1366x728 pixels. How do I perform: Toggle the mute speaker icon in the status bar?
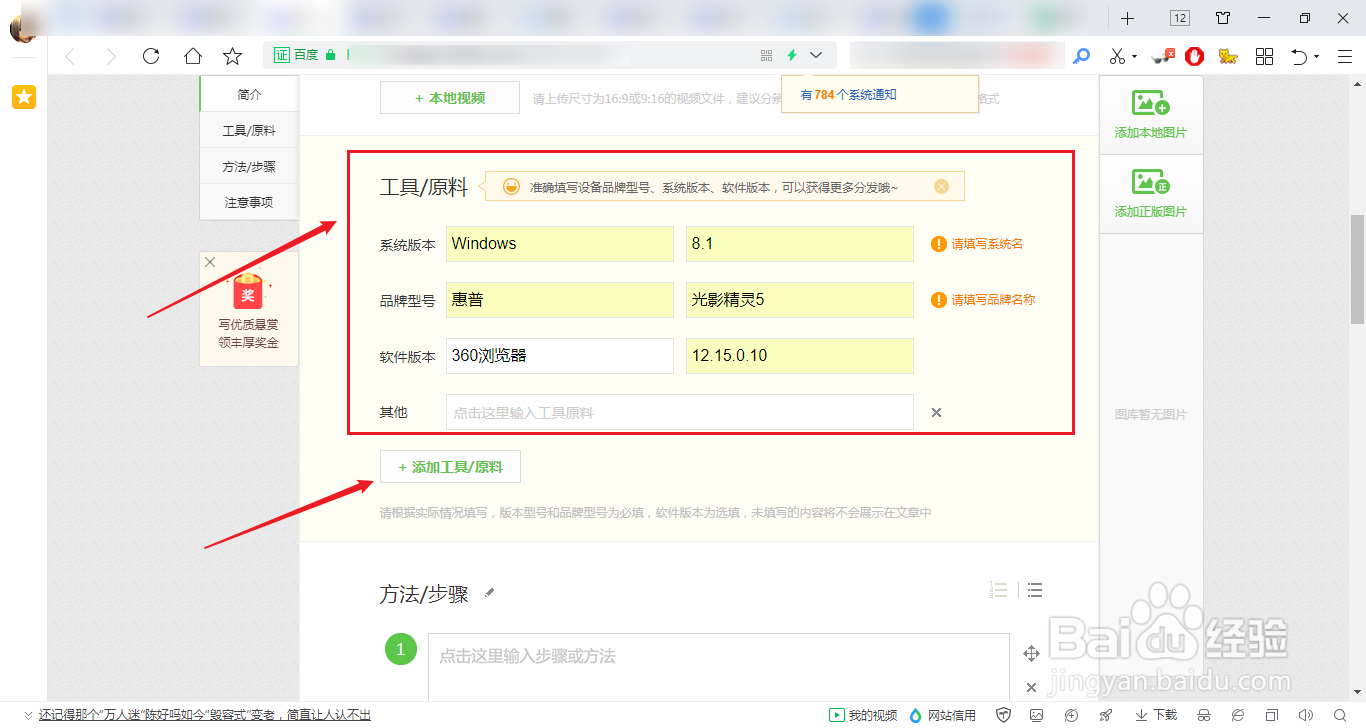(1306, 715)
